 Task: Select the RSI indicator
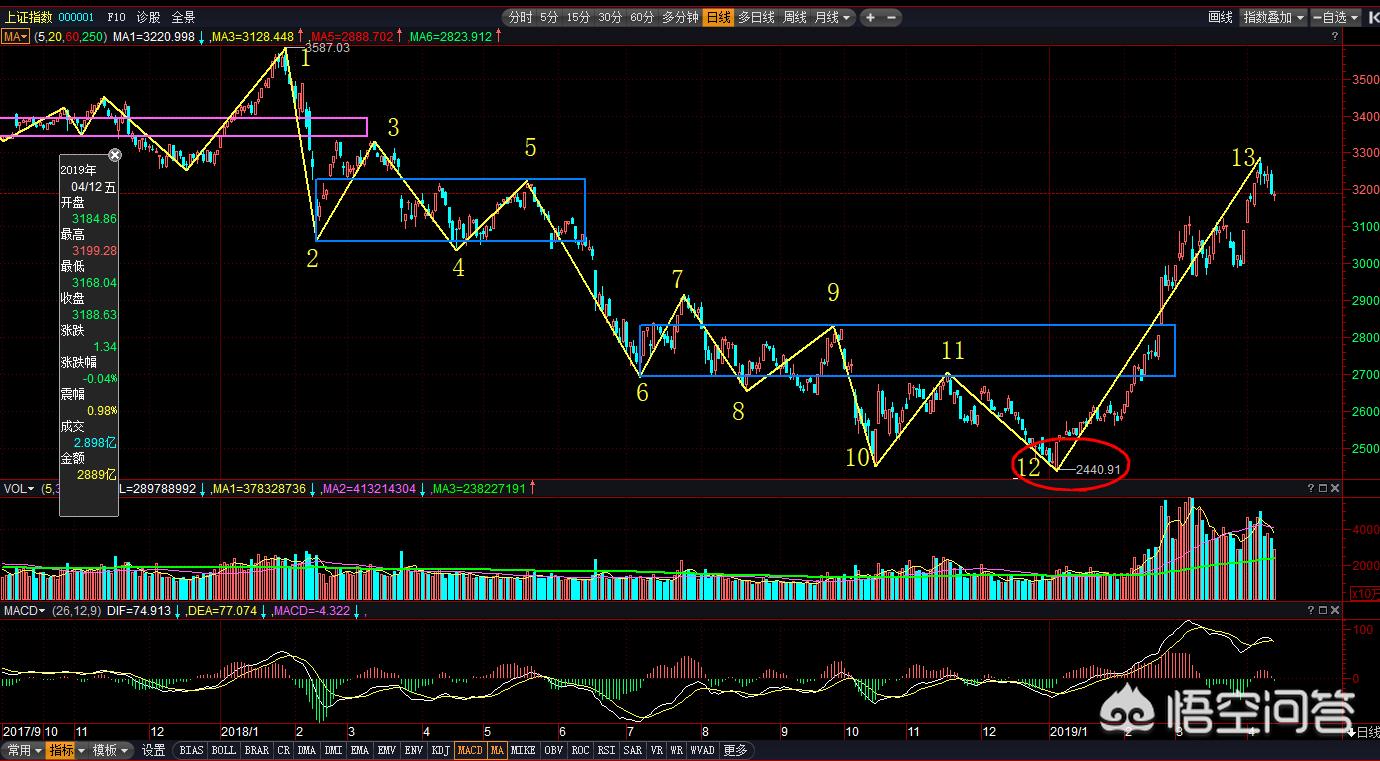(x=606, y=750)
